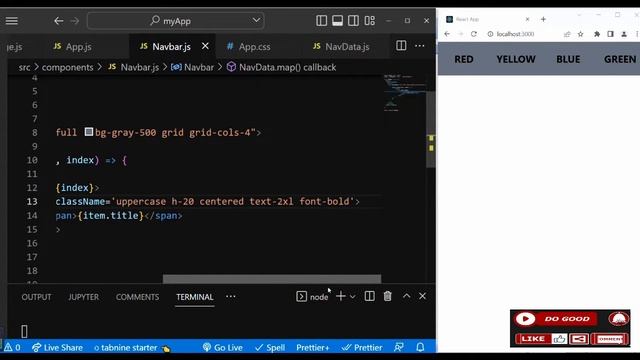Image resolution: width=640 pixels, height=360 pixels.
Task: Open tabnine starter status item
Action: pyautogui.click(x=131, y=348)
